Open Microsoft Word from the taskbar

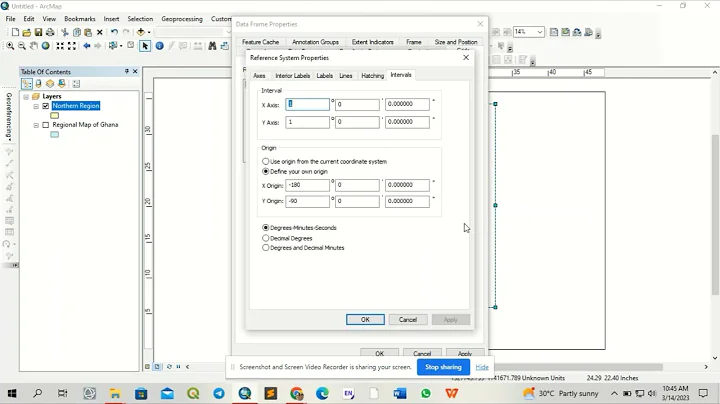pyautogui.click(x=399, y=393)
